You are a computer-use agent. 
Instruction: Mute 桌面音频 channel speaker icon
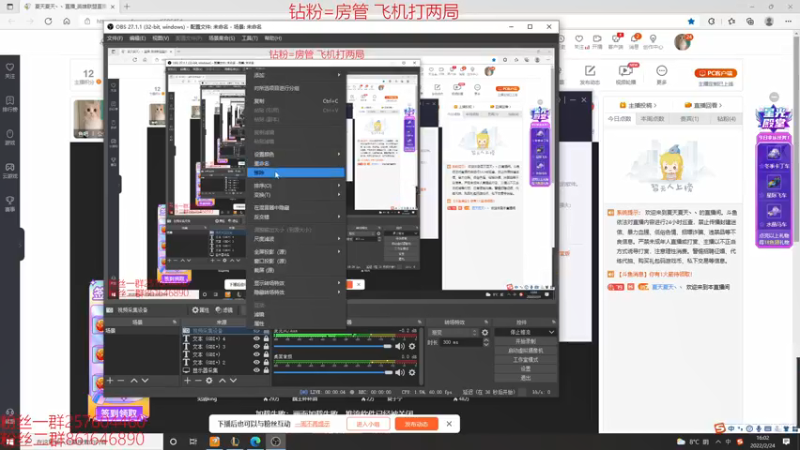pos(400,372)
